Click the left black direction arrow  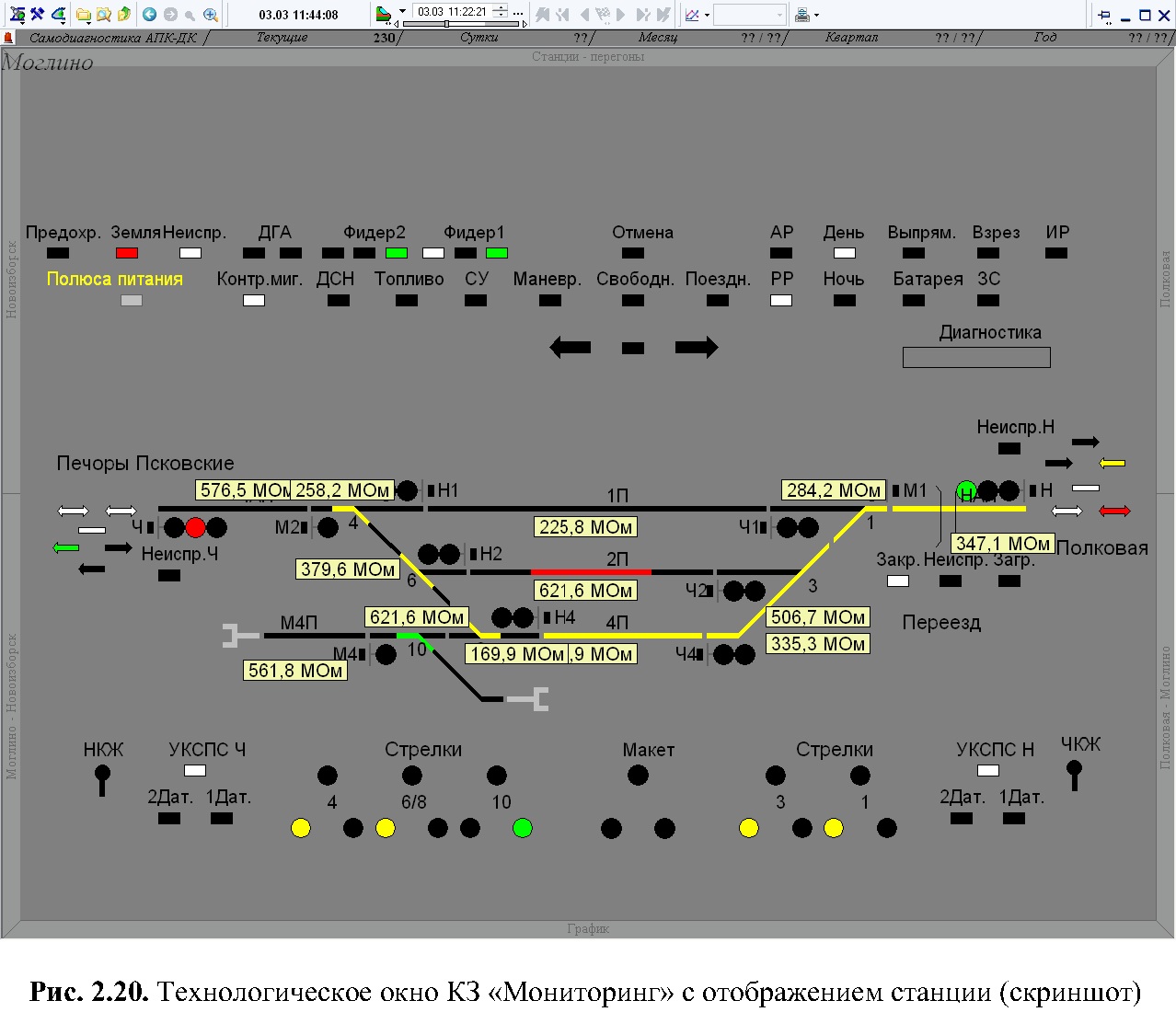pos(571,347)
